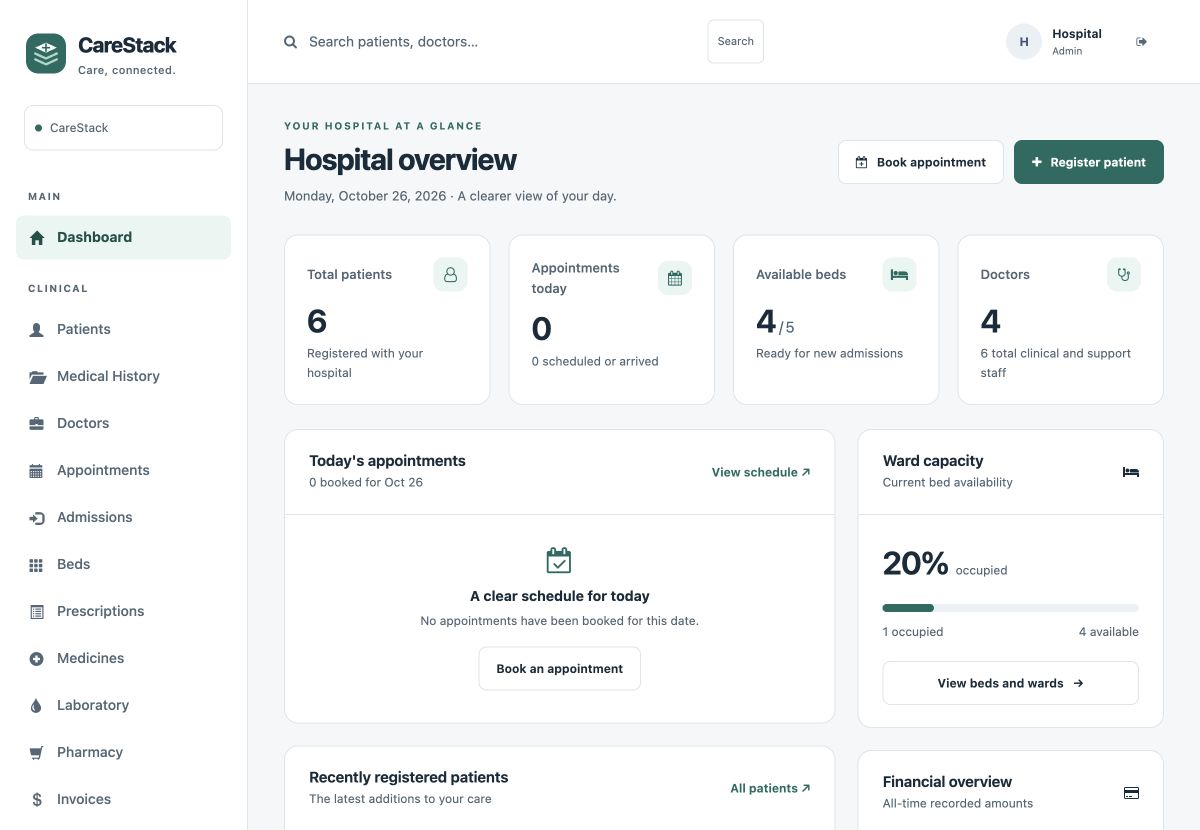The image size is (1200, 830).
Task: Click the Financial overview card icon
Action: coord(1131,793)
